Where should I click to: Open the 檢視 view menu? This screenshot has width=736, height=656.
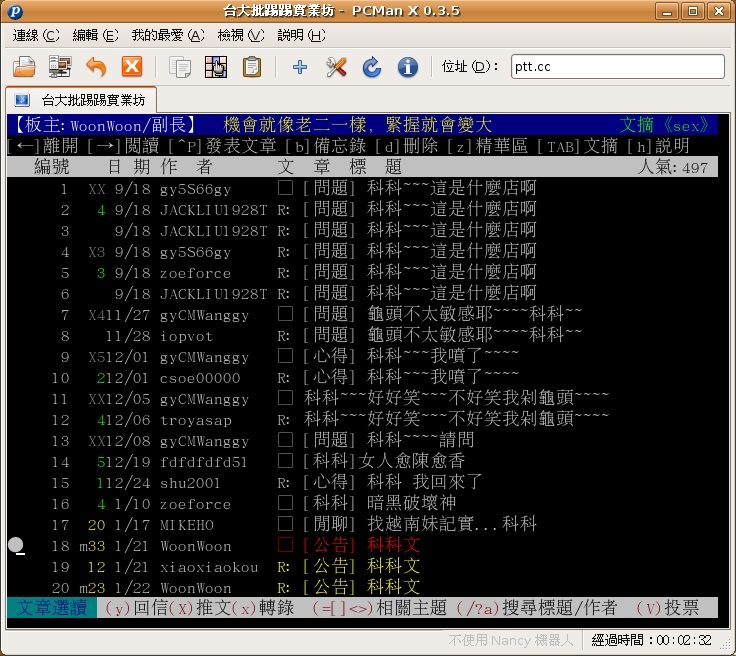(x=240, y=35)
